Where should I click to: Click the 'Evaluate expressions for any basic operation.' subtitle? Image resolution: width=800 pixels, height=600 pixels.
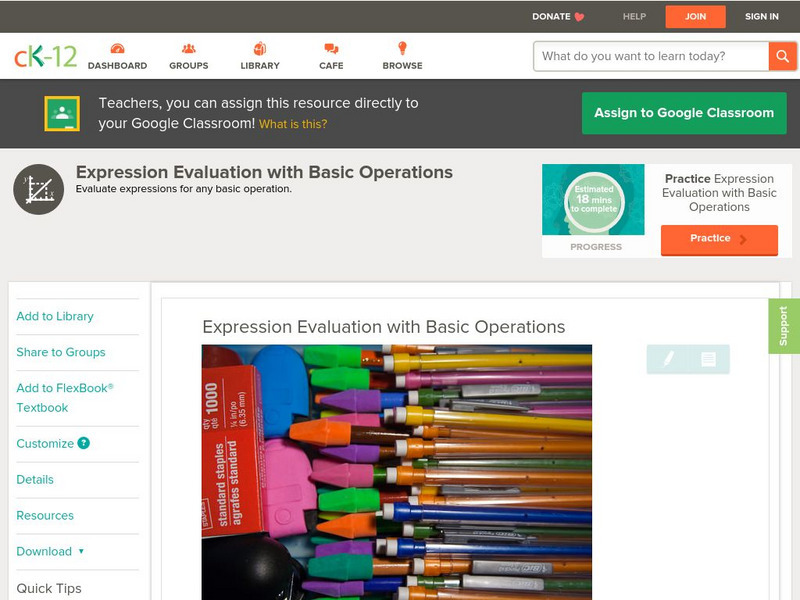coord(184,189)
